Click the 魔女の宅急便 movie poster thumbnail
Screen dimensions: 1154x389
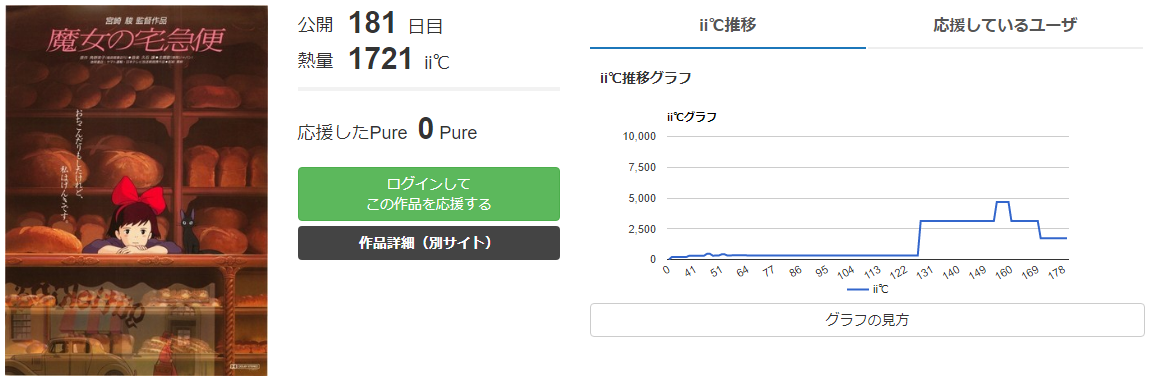click(136, 190)
